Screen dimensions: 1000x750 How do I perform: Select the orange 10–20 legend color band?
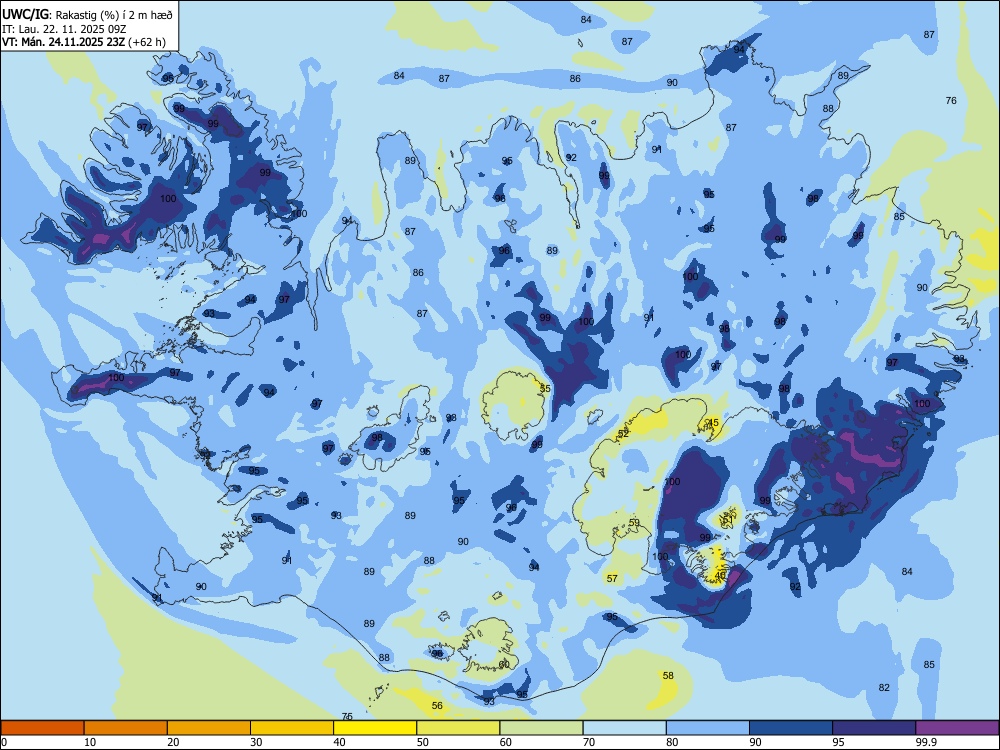126,728
